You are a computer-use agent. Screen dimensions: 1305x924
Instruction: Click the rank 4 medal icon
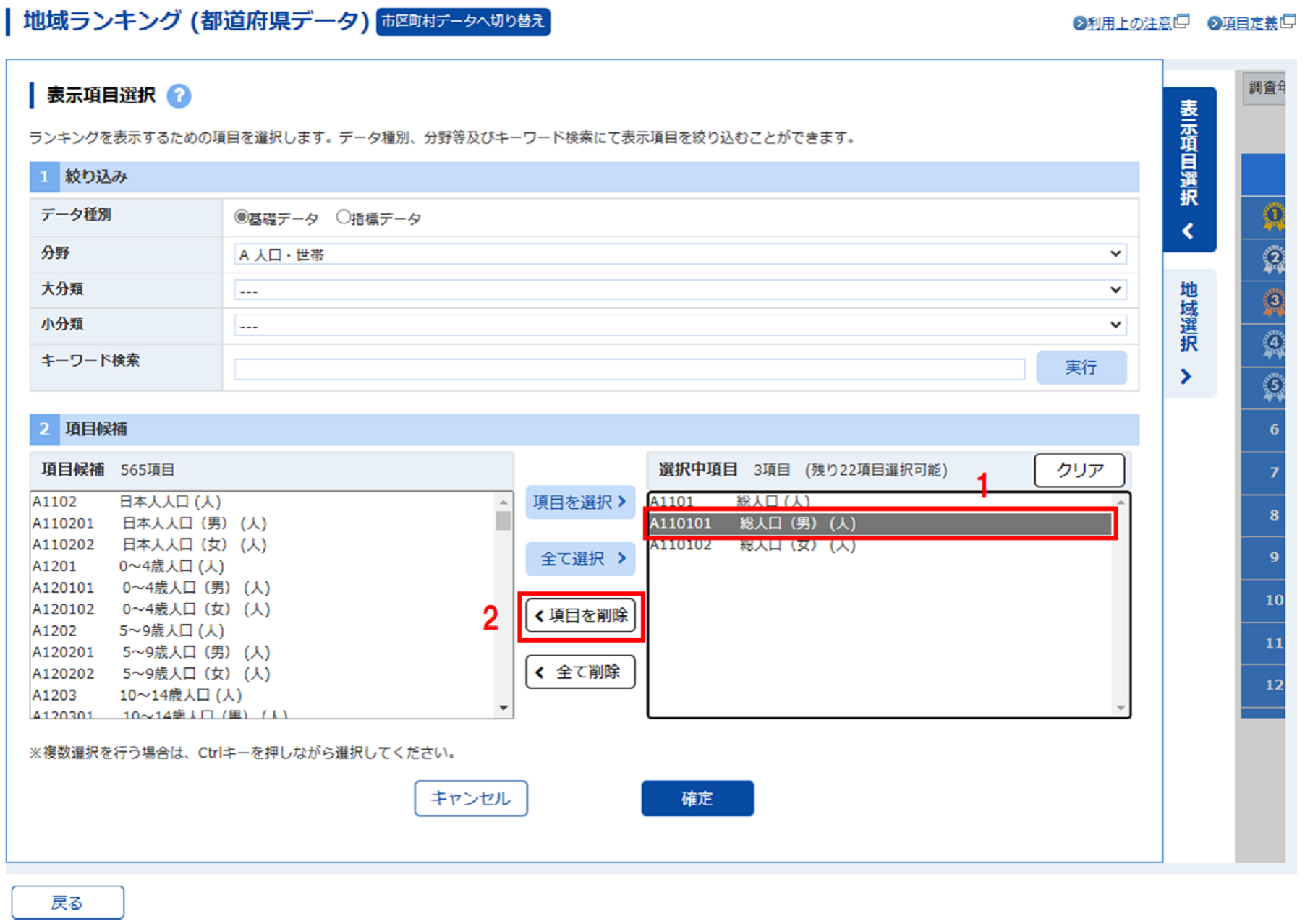[x=1274, y=345]
